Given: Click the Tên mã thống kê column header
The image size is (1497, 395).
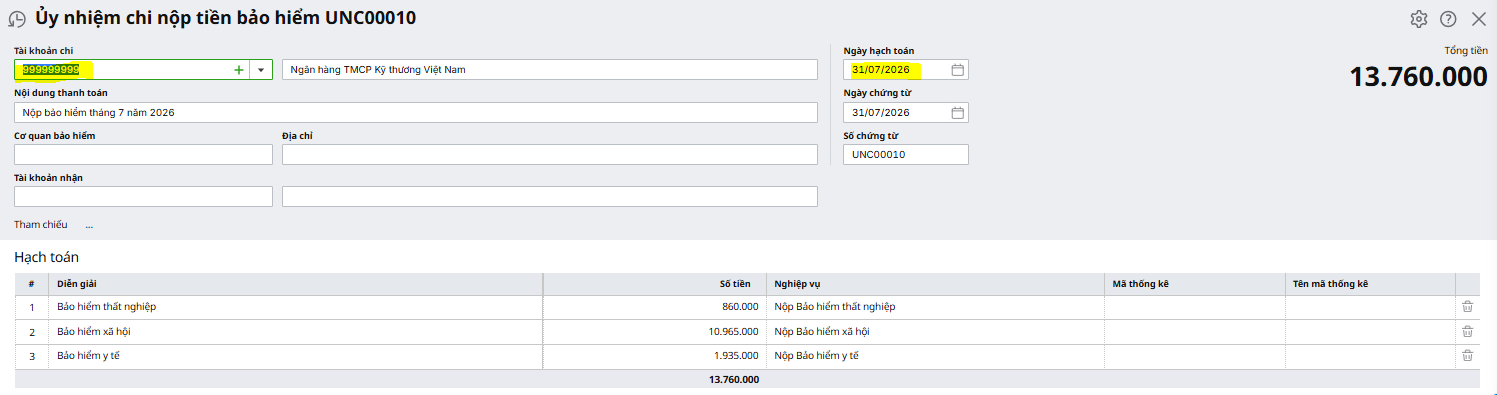Looking at the screenshot, I should pyautogui.click(x=1370, y=284).
